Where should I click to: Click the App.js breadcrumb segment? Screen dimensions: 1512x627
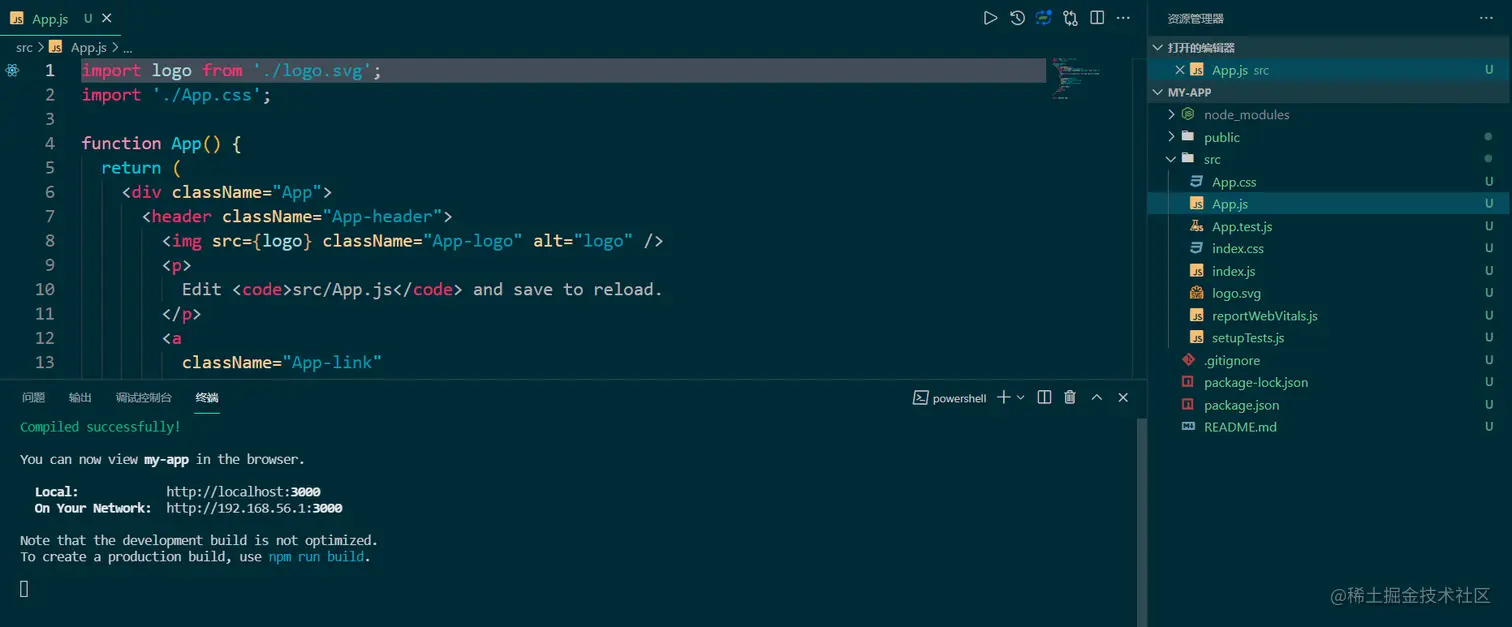pyautogui.click(x=88, y=47)
